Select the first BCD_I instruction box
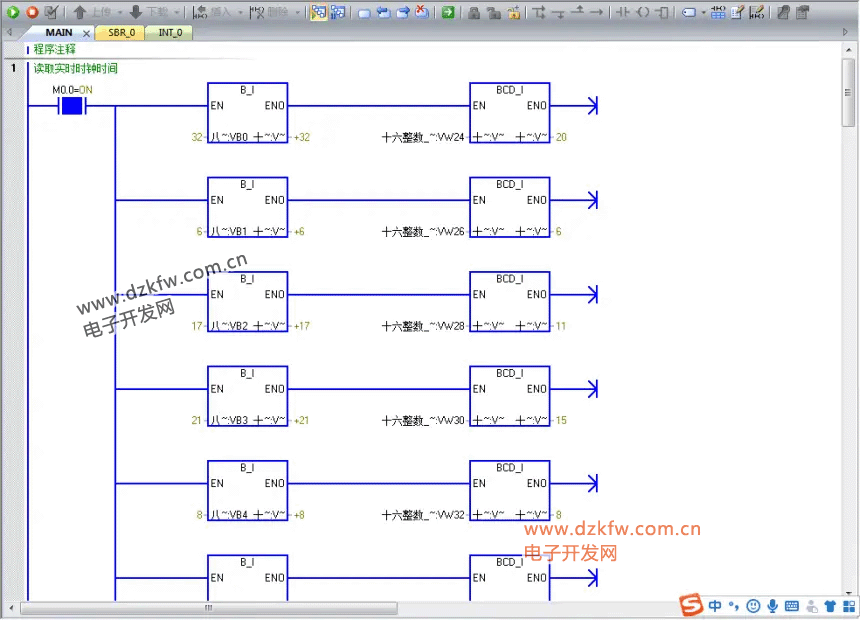The height and width of the screenshot is (620, 860). coord(509,112)
